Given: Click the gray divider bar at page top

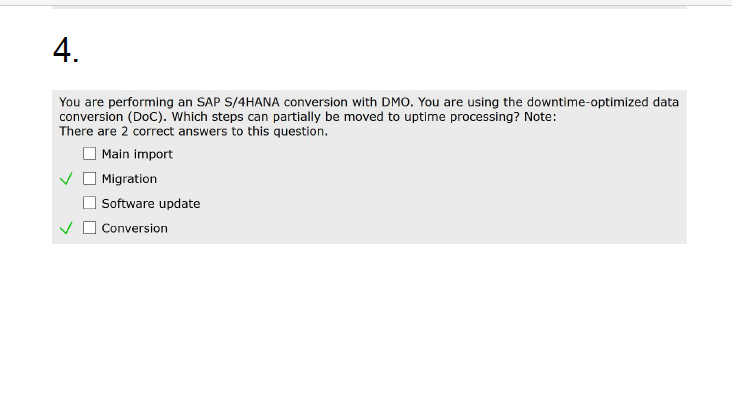Looking at the screenshot, I should click(x=369, y=5).
